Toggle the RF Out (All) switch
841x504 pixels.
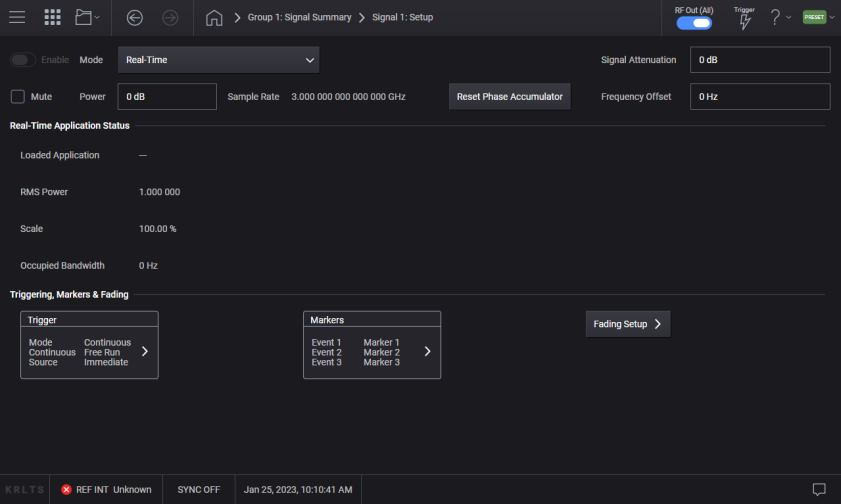pyautogui.click(x=694, y=23)
